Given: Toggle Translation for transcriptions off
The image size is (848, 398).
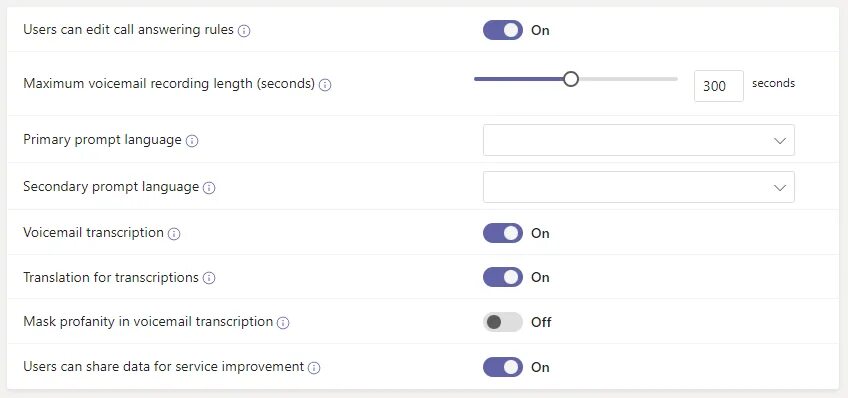Looking at the screenshot, I should click(503, 277).
